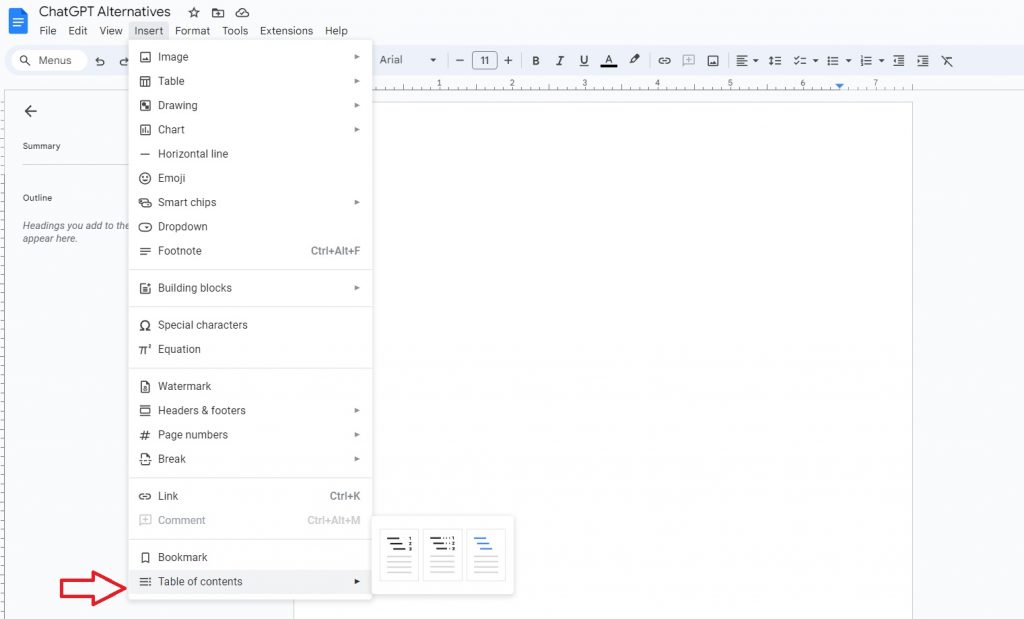This screenshot has height=619, width=1024.
Task: Apply underline formatting
Action: click(x=584, y=60)
